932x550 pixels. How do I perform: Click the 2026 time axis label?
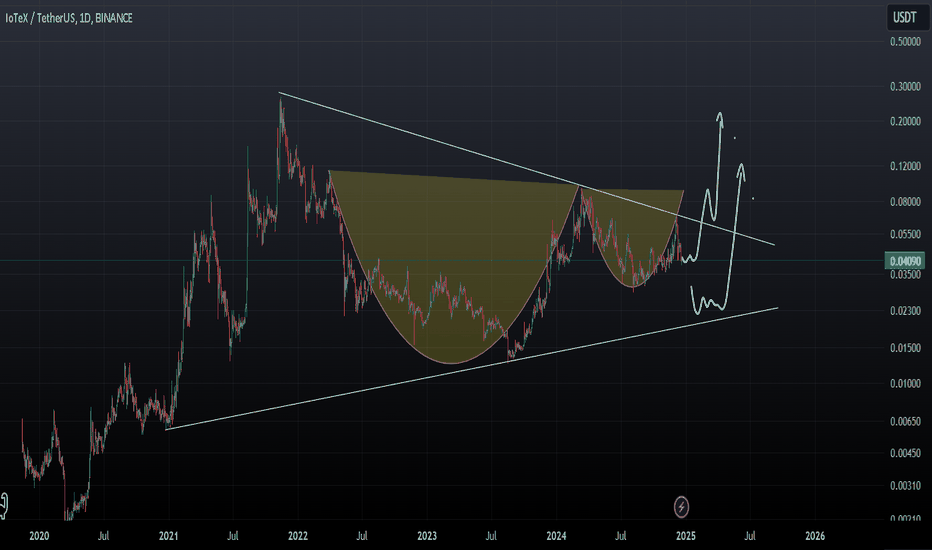click(x=815, y=536)
